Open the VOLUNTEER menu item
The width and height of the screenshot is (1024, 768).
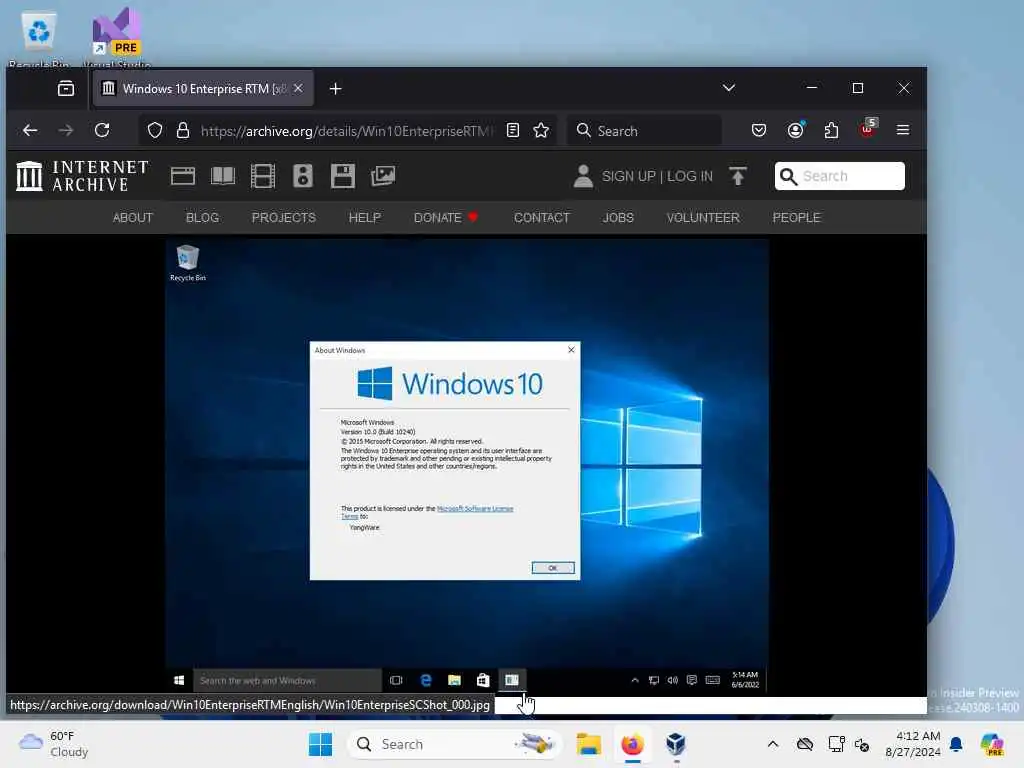(x=703, y=217)
